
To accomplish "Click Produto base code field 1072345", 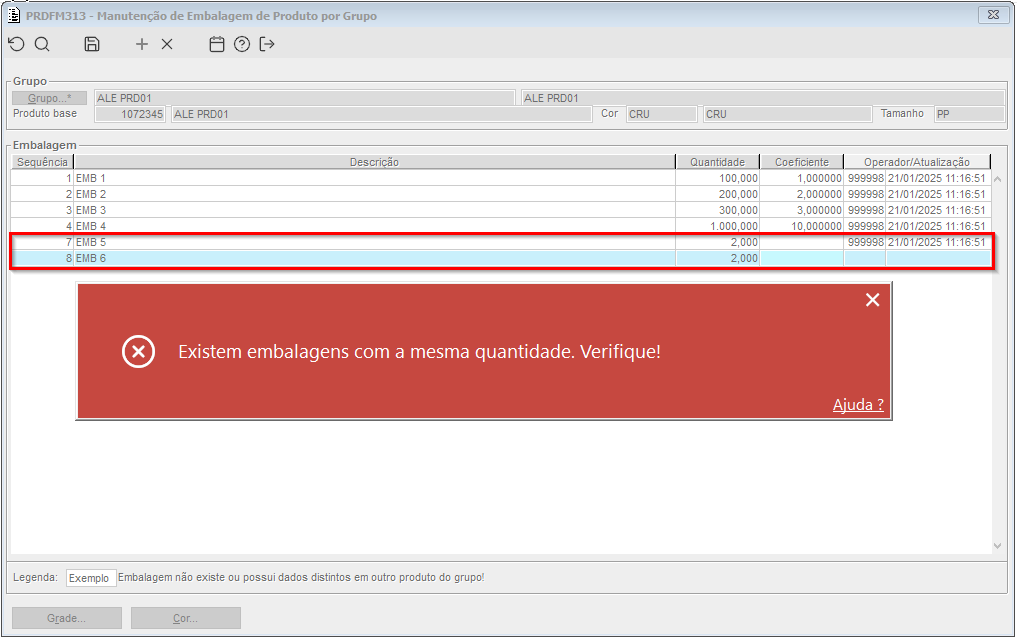I will (x=130, y=114).
